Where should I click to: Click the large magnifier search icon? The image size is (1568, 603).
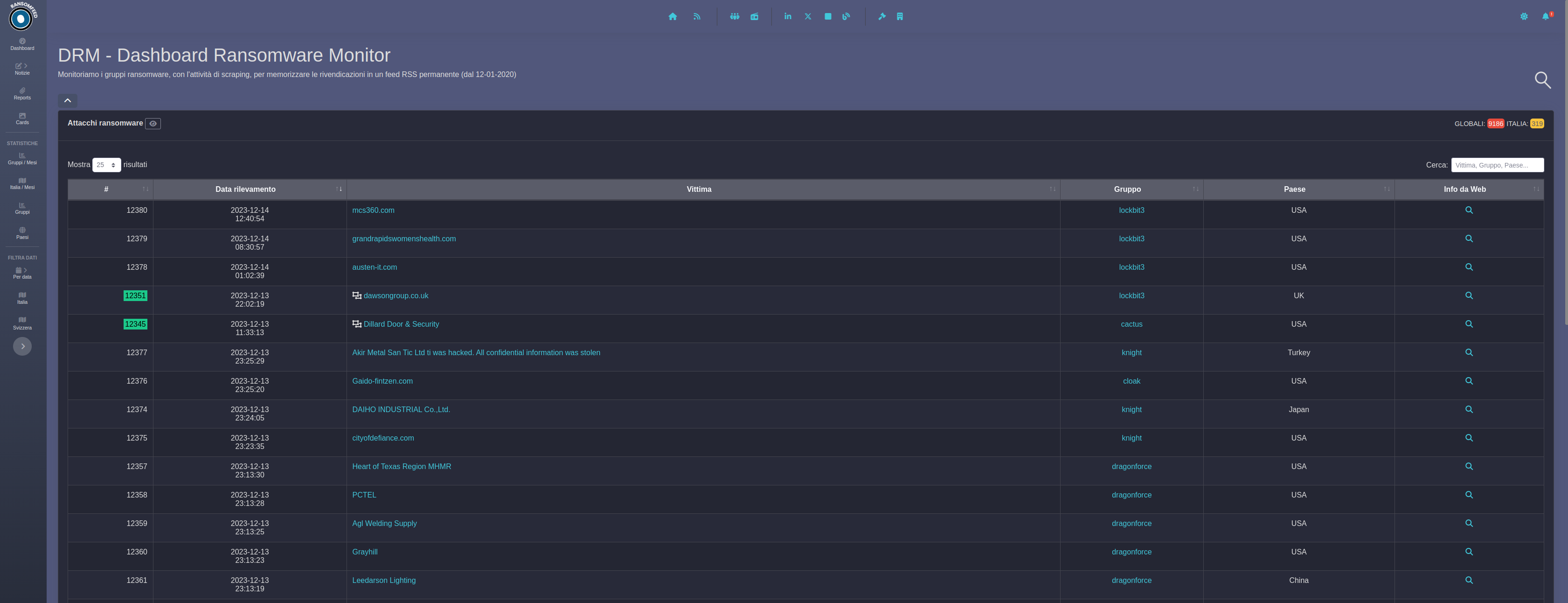pos(1542,80)
